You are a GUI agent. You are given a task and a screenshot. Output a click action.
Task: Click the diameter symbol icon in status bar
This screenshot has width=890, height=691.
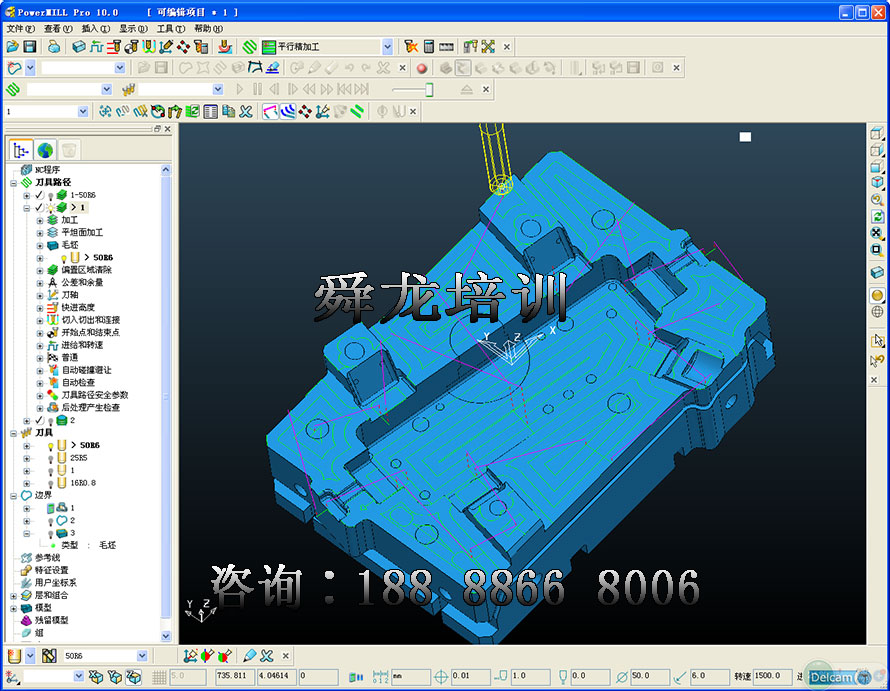click(622, 676)
